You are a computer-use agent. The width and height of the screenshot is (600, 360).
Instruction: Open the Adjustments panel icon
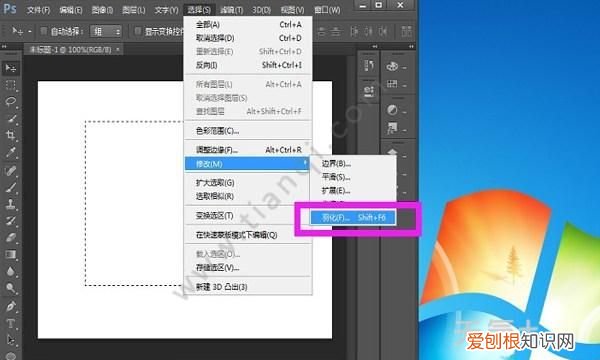392,110
